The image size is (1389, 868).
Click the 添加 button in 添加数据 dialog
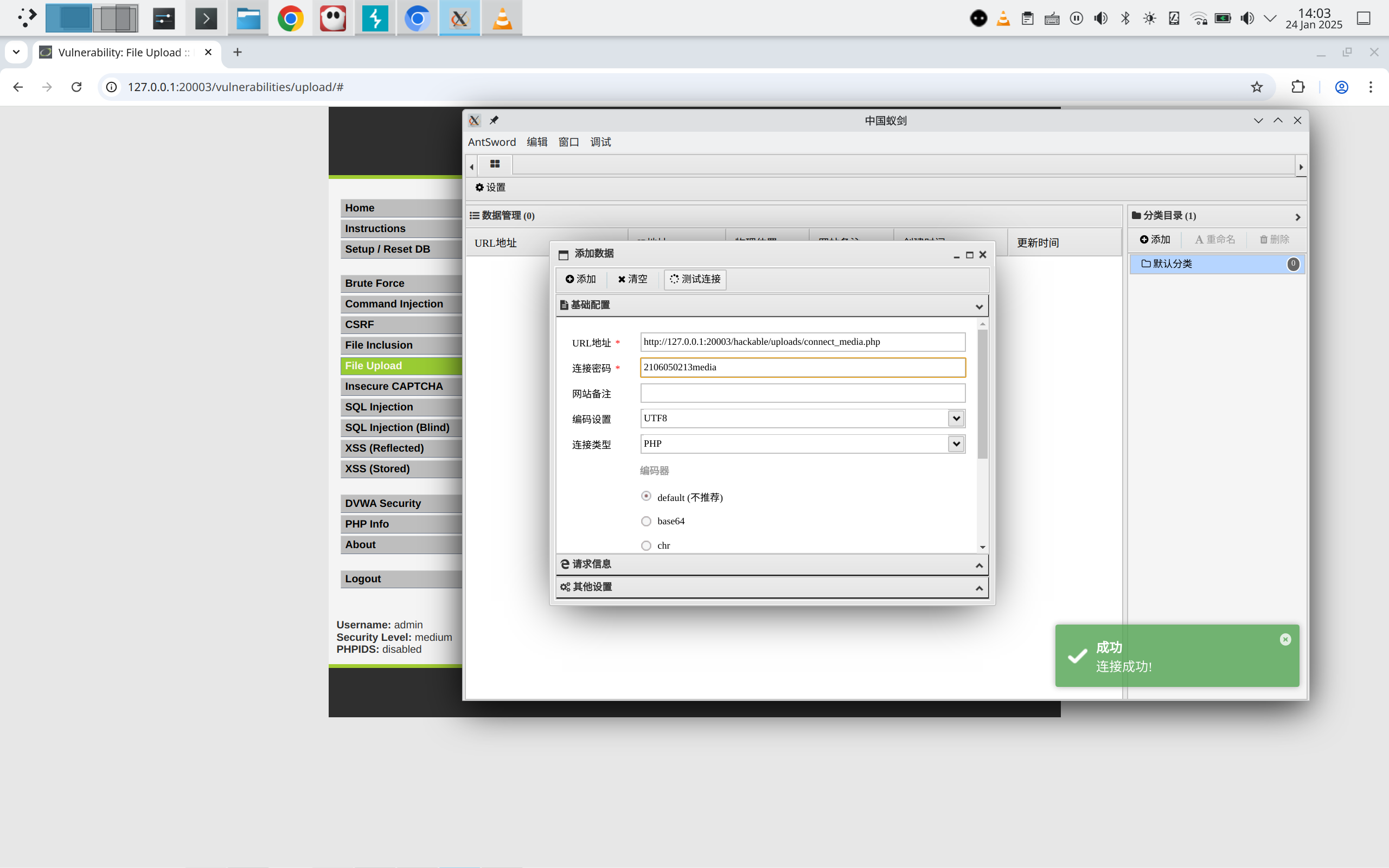(x=580, y=279)
